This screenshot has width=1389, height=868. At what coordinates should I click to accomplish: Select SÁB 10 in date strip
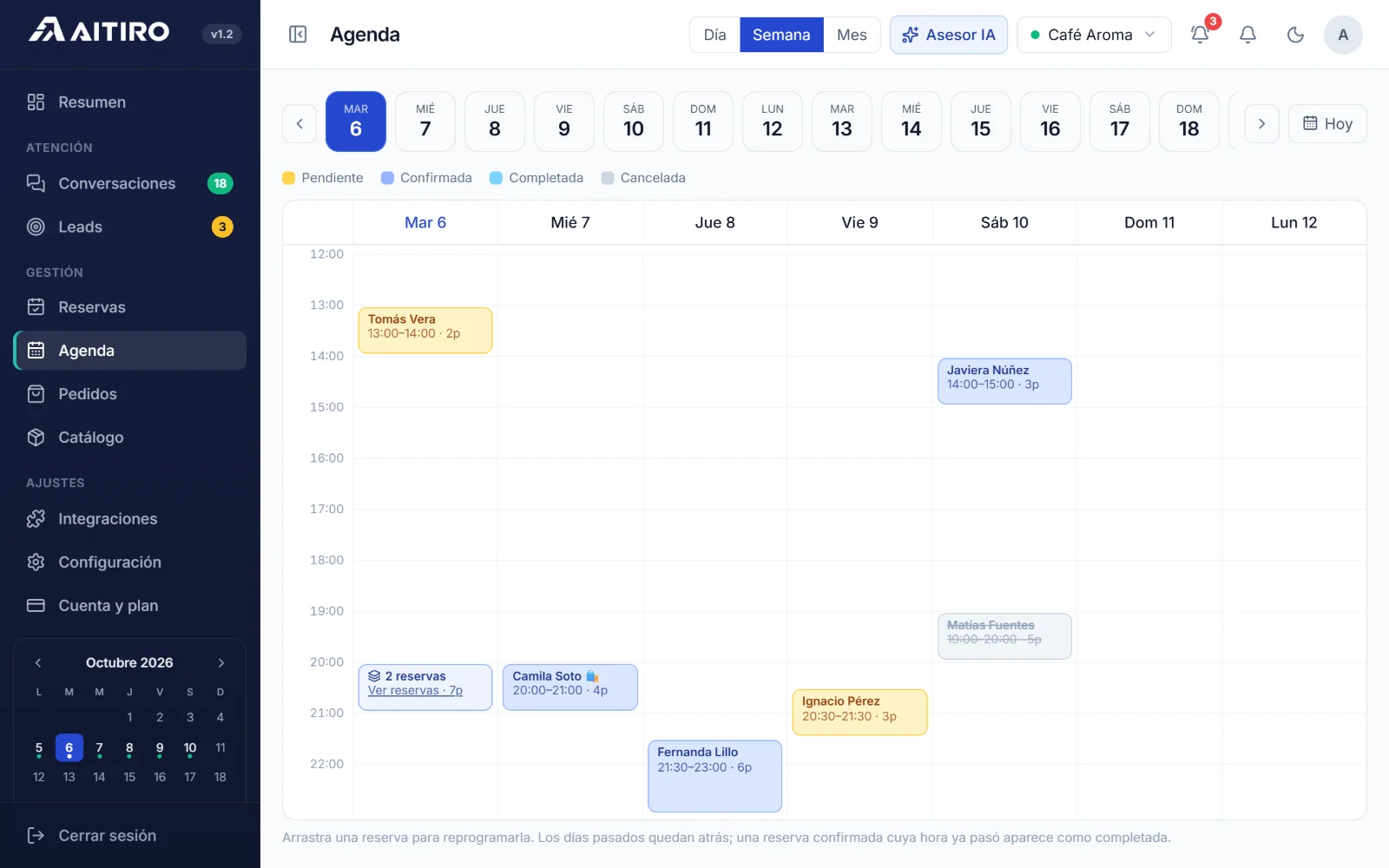pyautogui.click(x=634, y=122)
